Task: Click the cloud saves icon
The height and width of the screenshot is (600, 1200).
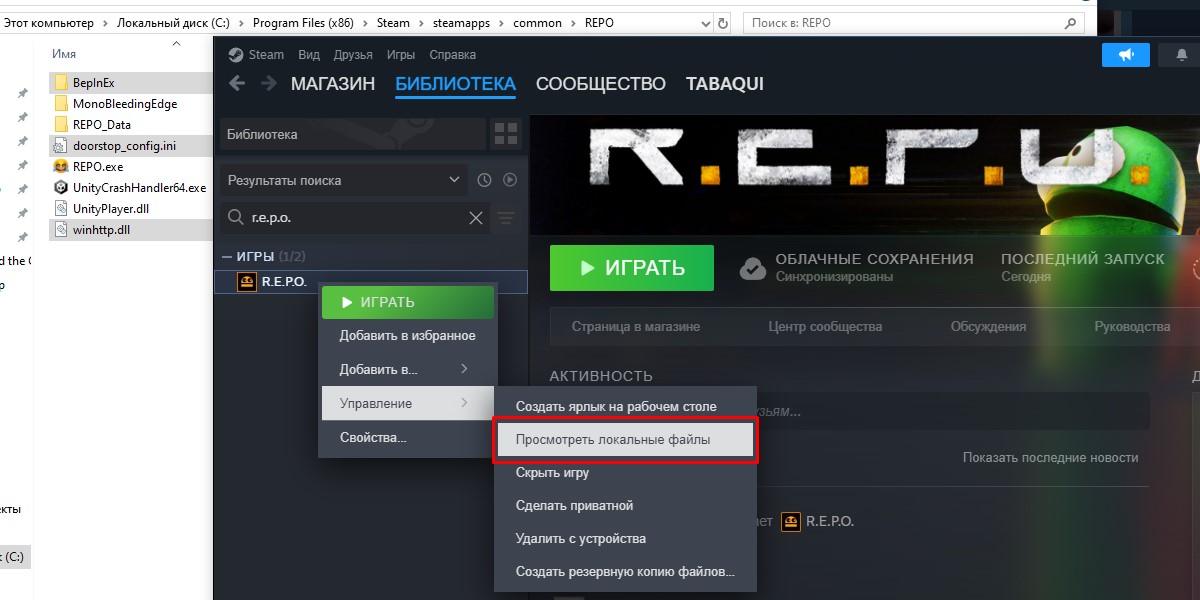Action: 753,268
